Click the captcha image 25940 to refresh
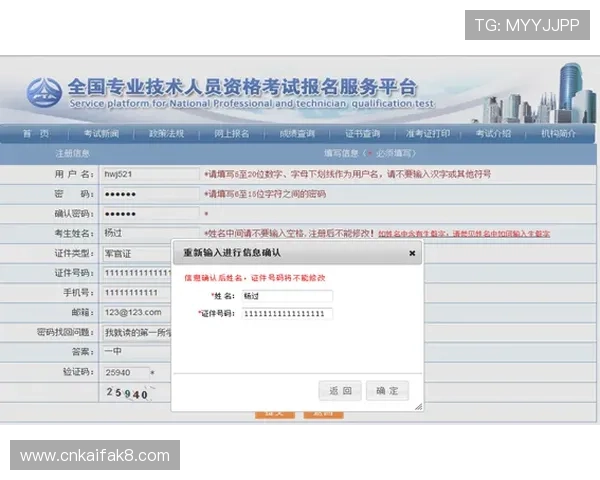 pyautogui.click(x=127, y=393)
